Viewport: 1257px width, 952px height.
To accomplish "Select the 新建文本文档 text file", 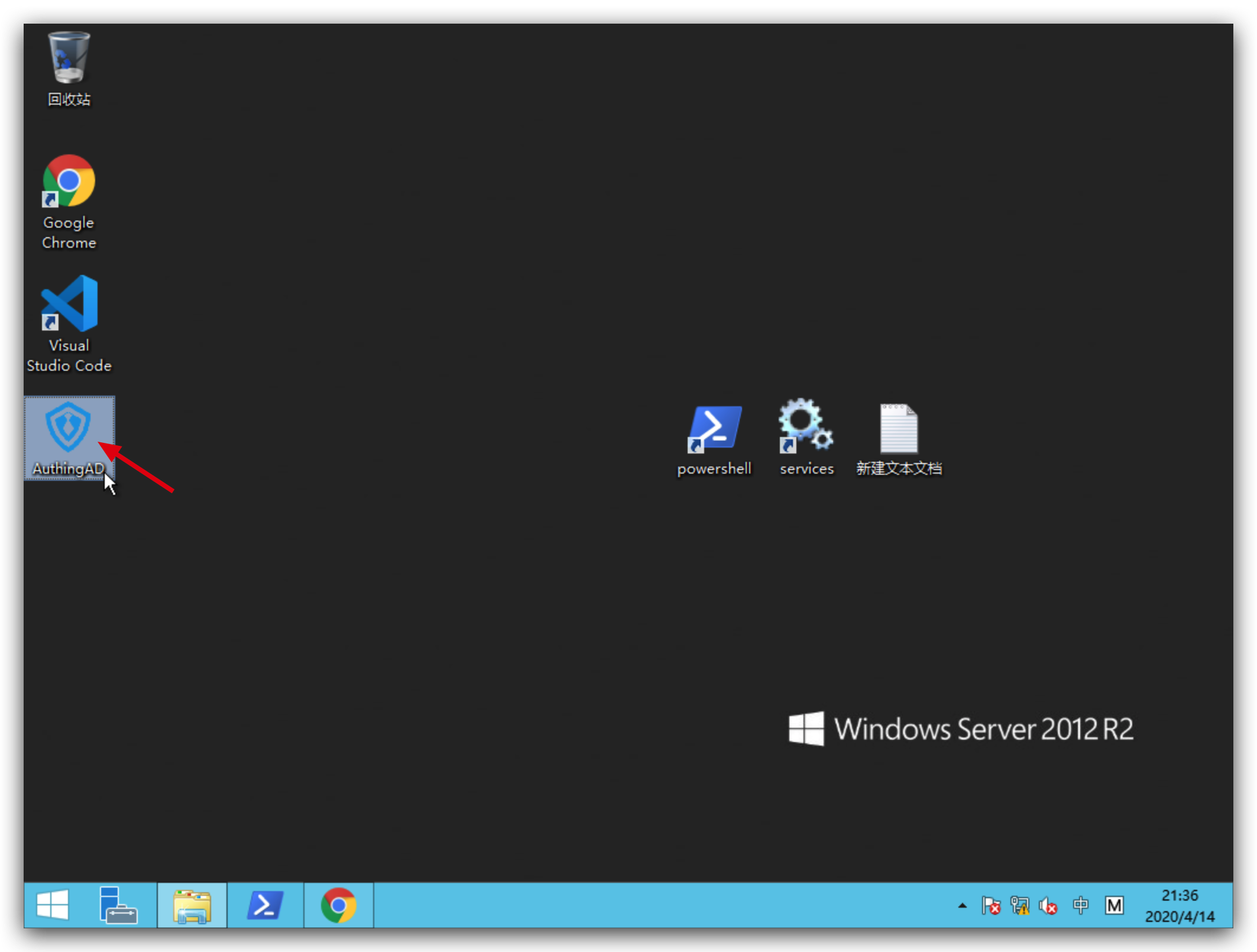I will tap(899, 428).
